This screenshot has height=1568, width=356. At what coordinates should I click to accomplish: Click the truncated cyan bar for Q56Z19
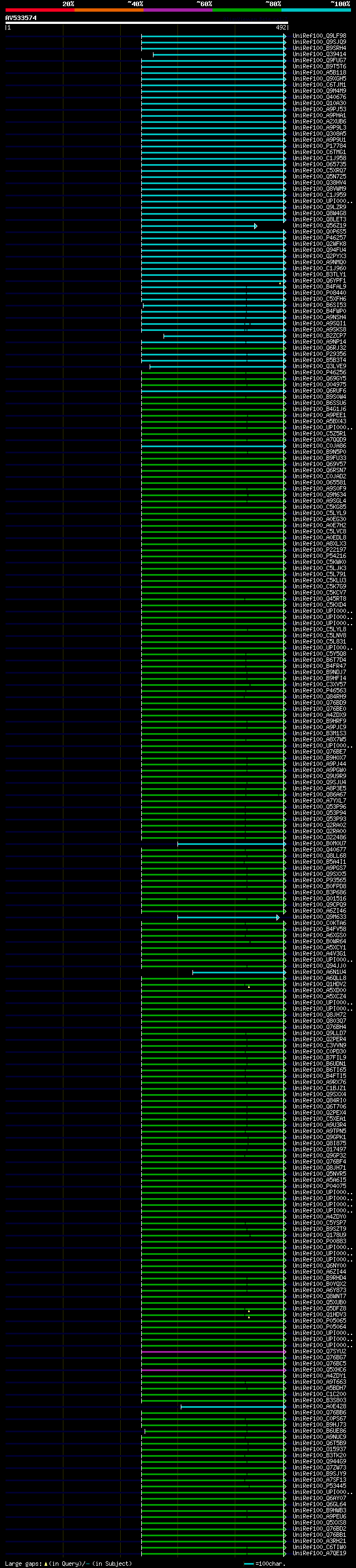[199, 226]
